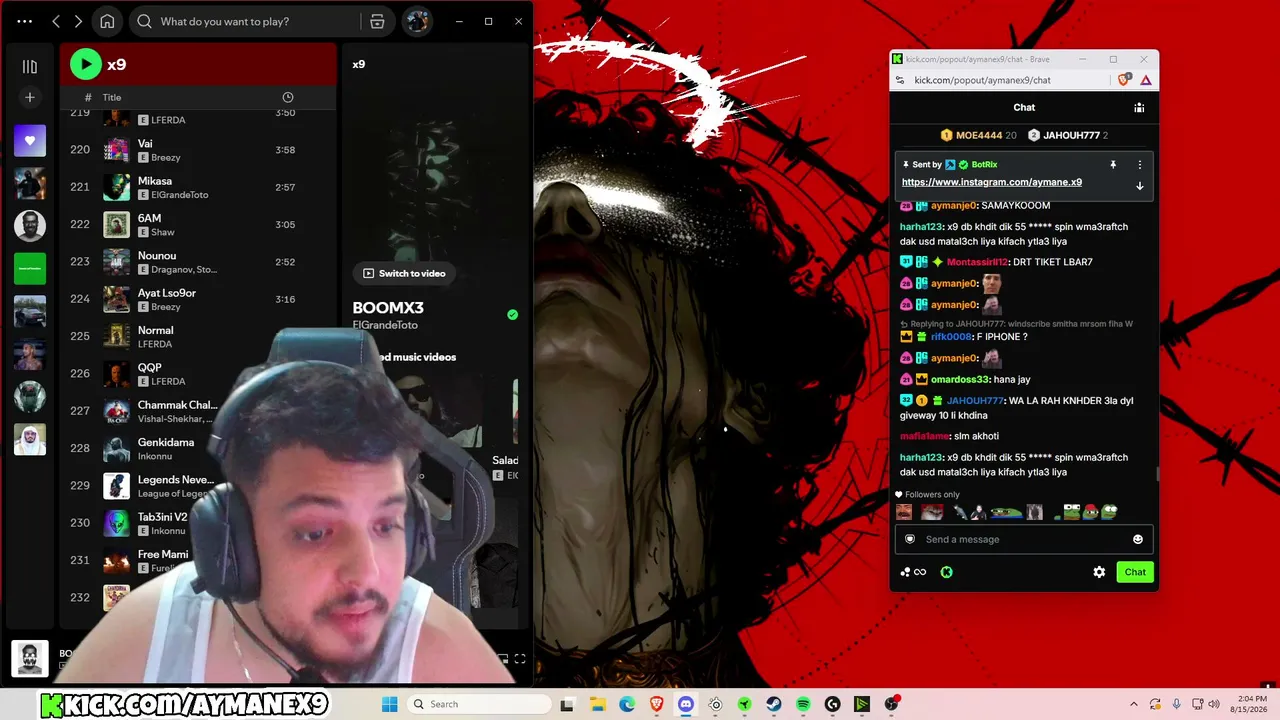Open the emoji picker smiley in chat input

1137,539
